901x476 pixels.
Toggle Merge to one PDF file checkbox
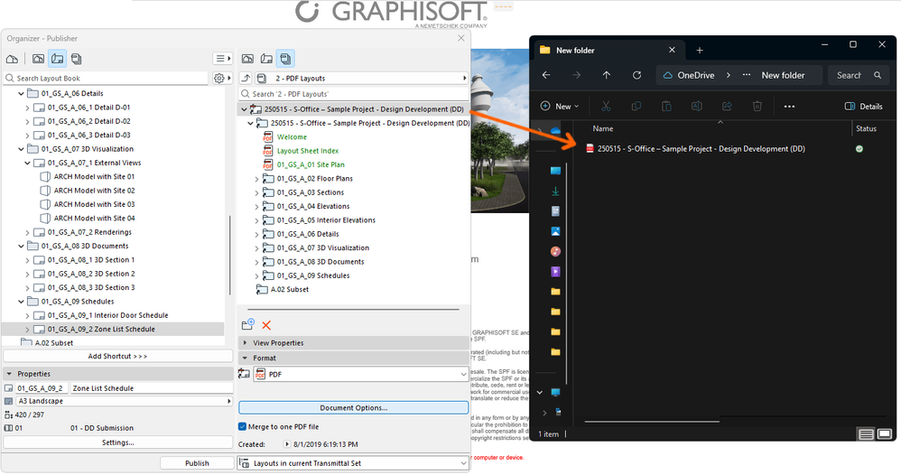243,426
